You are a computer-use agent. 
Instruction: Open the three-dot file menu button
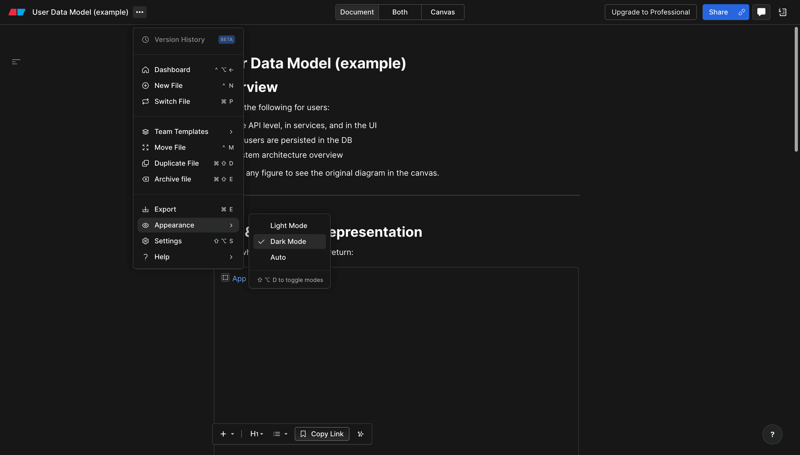[x=139, y=12]
